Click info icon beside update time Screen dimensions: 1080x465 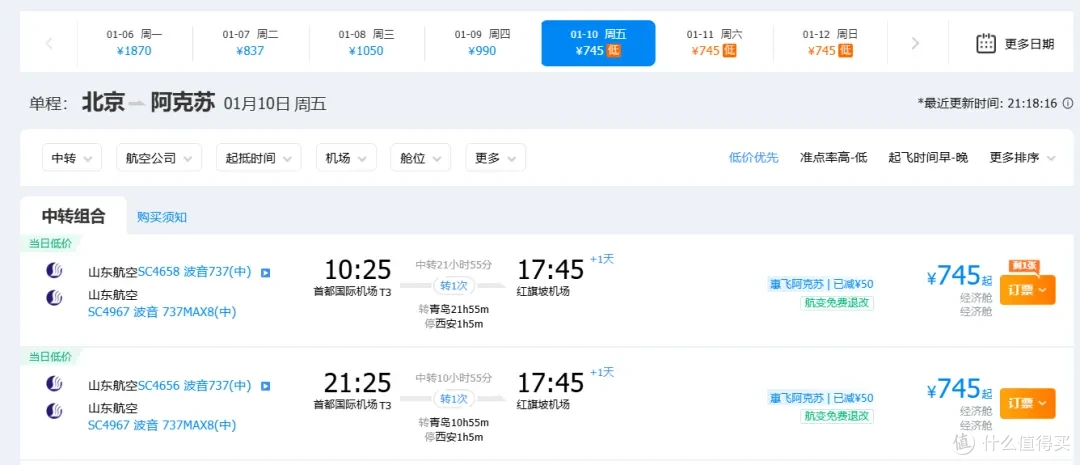click(x=1068, y=103)
